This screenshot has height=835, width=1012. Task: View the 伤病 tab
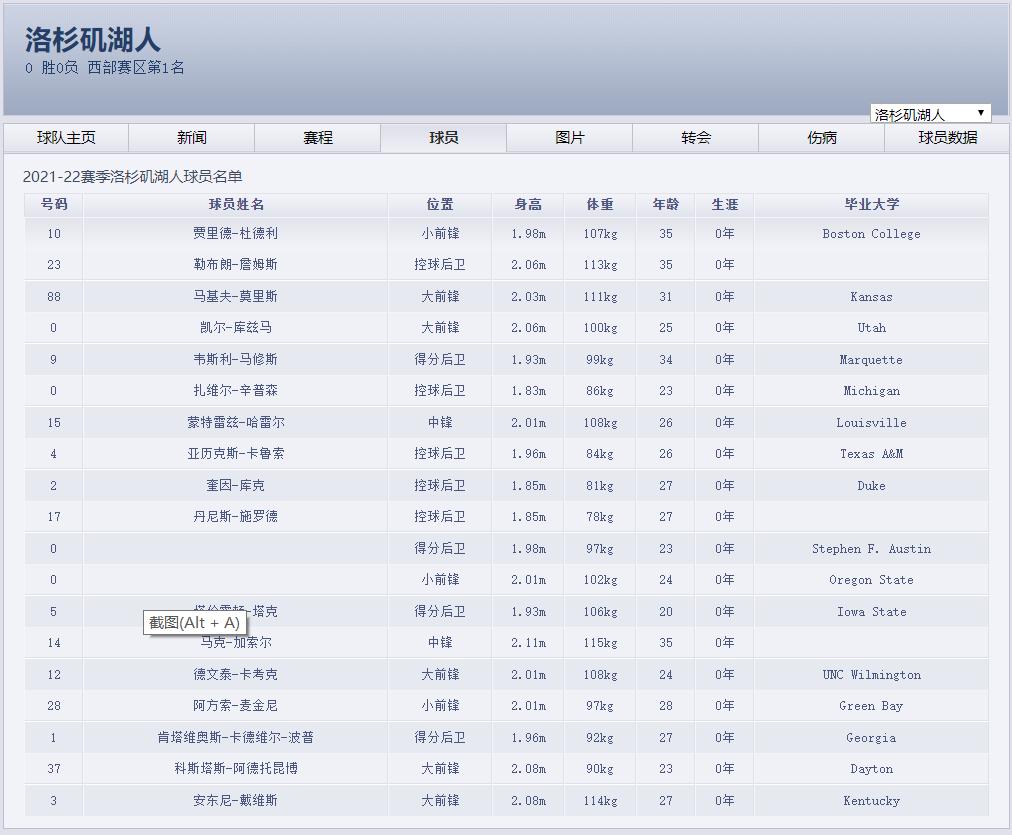click(821, 137)
